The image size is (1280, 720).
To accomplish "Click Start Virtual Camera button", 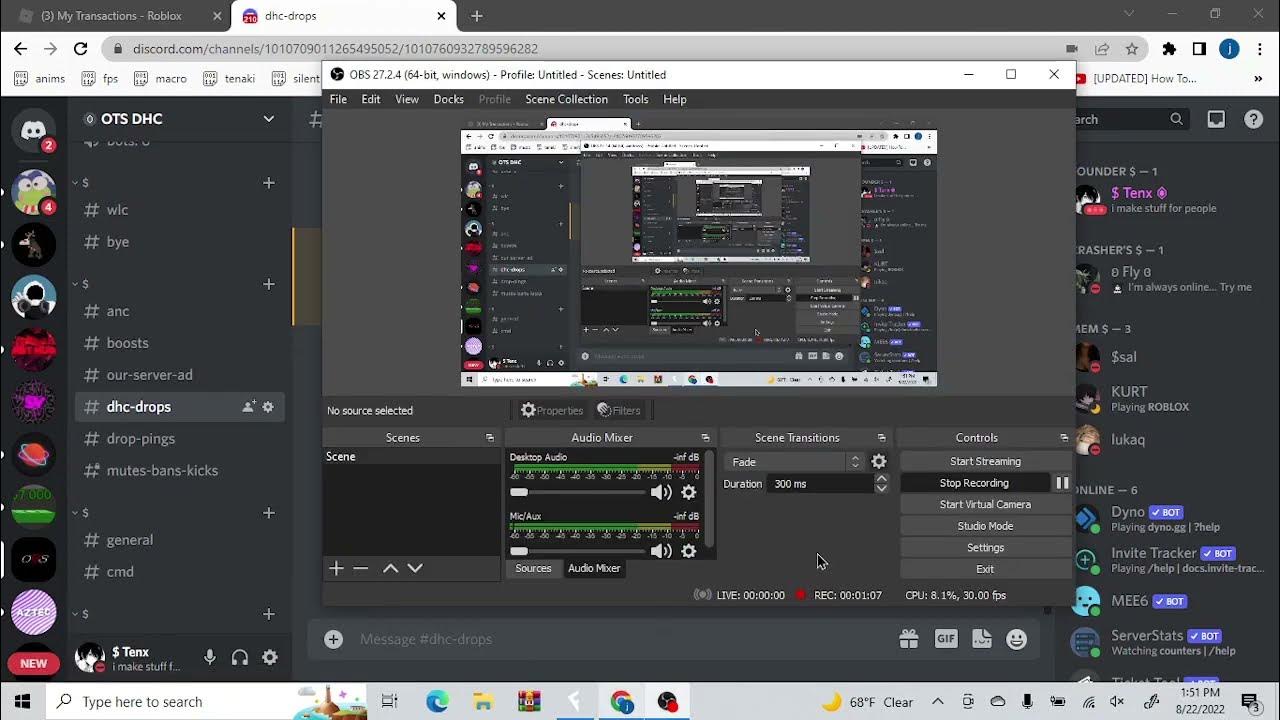I will pos(985,504).
